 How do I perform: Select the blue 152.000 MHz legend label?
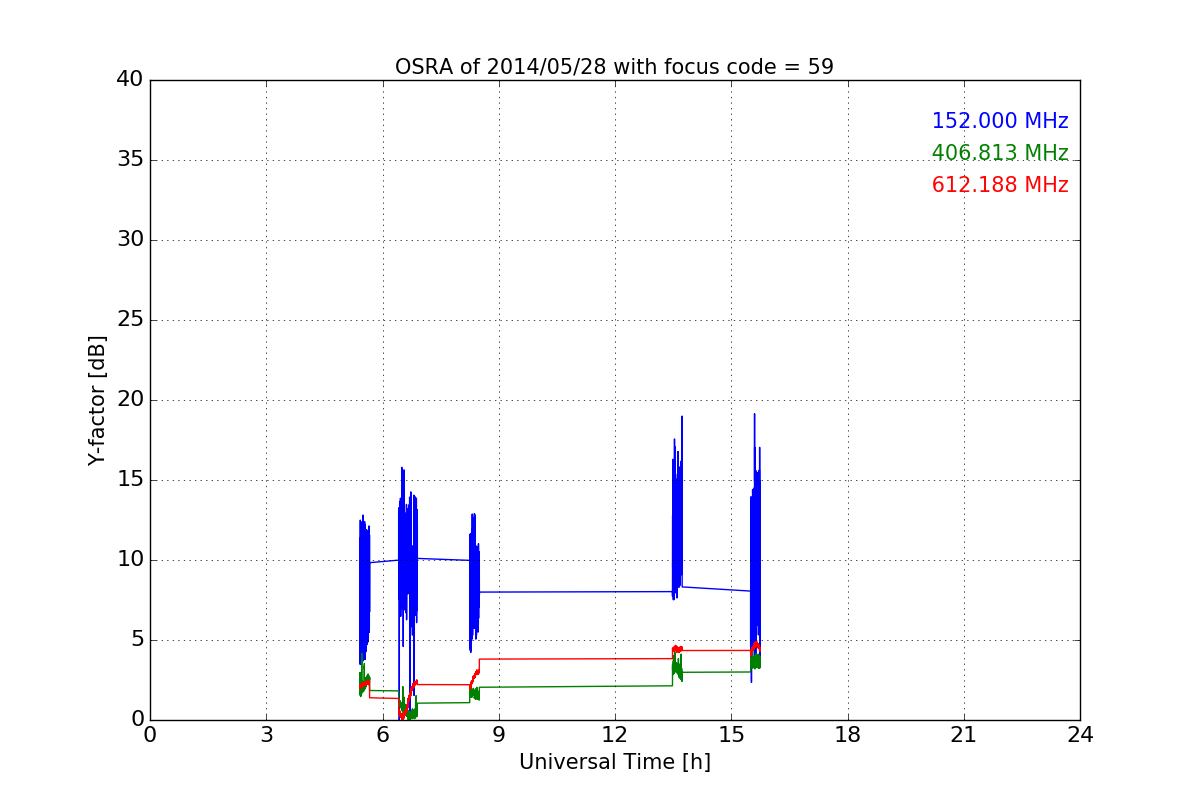(x=1000, y=121)
